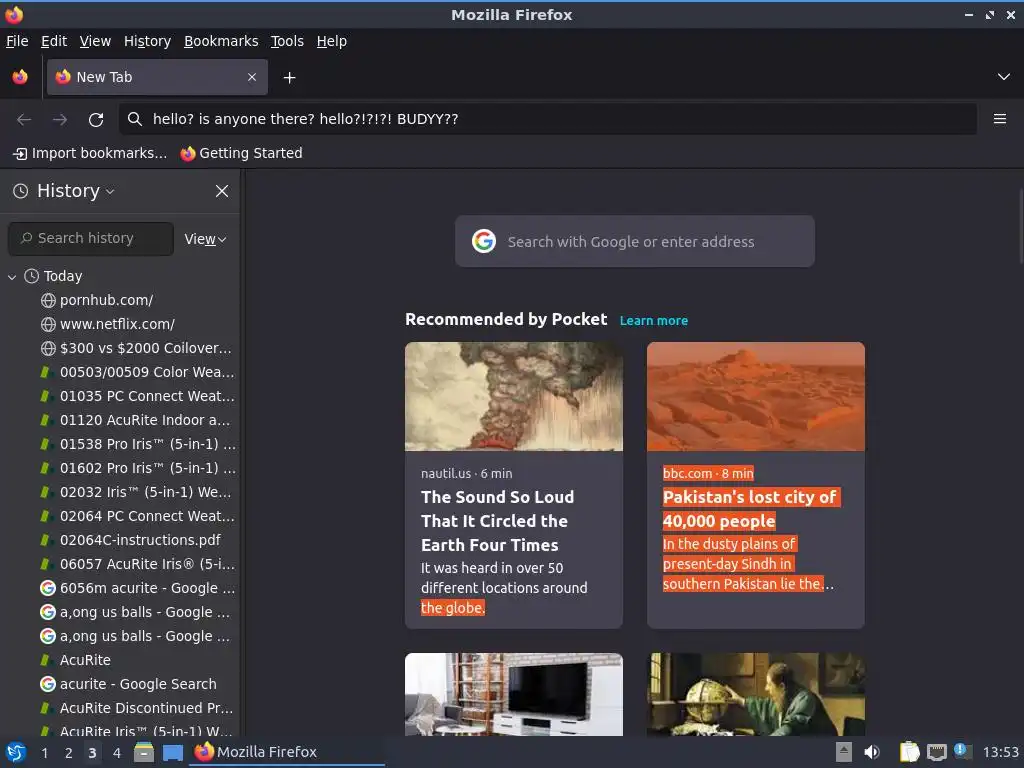Screen dimensions: 1024x768
Task: Select the New Tab tab
Action: [157, 77]
